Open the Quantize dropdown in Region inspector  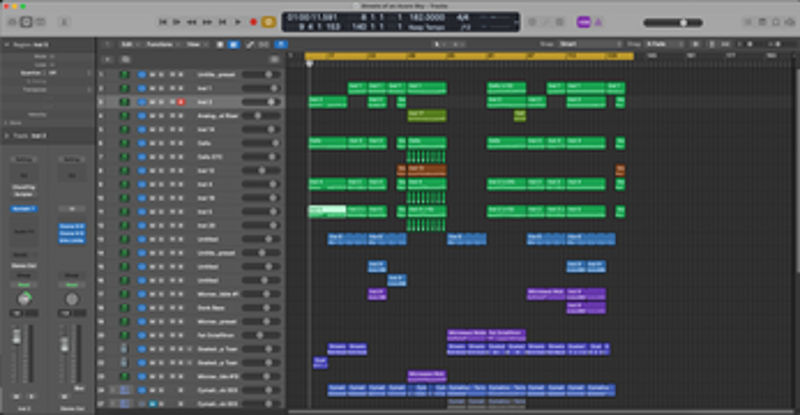click(70, 73)
